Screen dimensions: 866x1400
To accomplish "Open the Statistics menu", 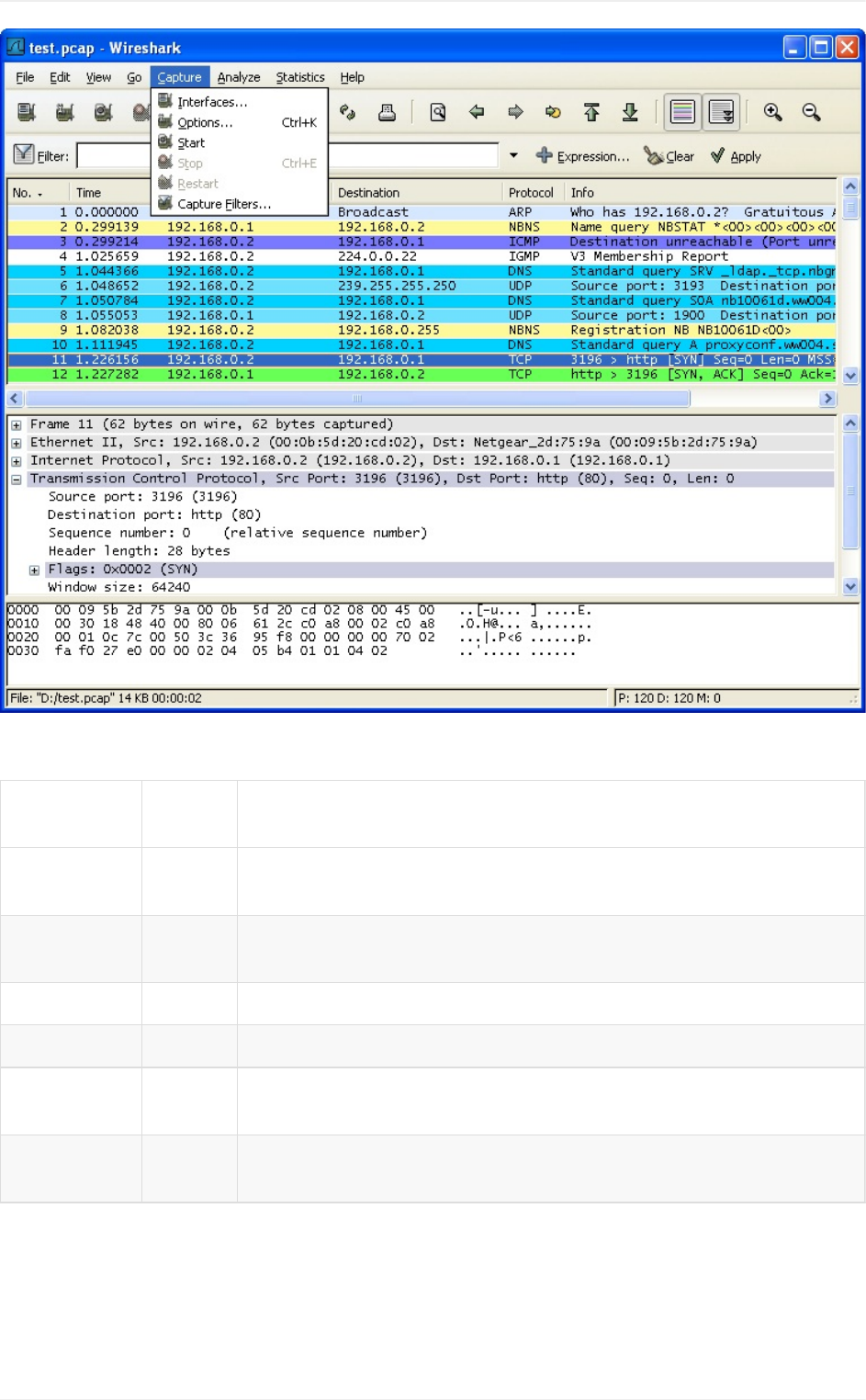I will tap(300, 77).
